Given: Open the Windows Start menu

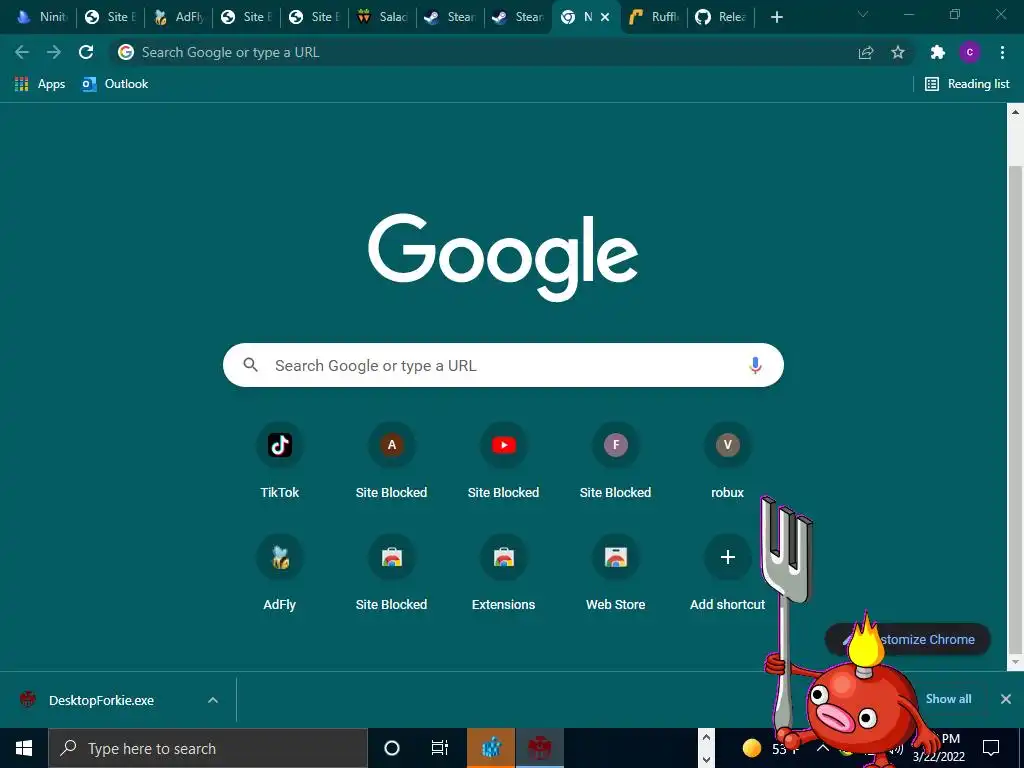Looking at the screenshot, I should click(24, 748).
